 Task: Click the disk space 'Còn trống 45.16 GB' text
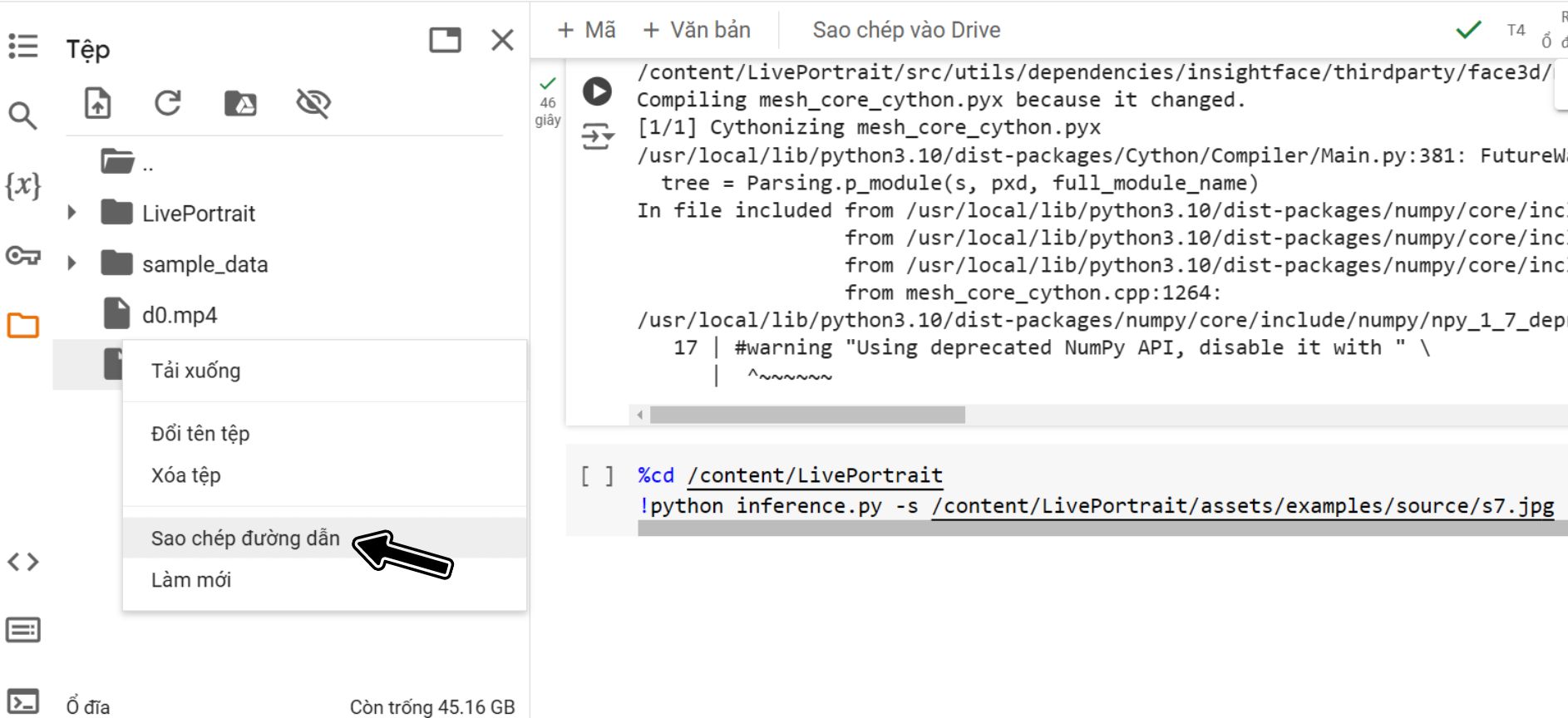(x=432, y=707)
